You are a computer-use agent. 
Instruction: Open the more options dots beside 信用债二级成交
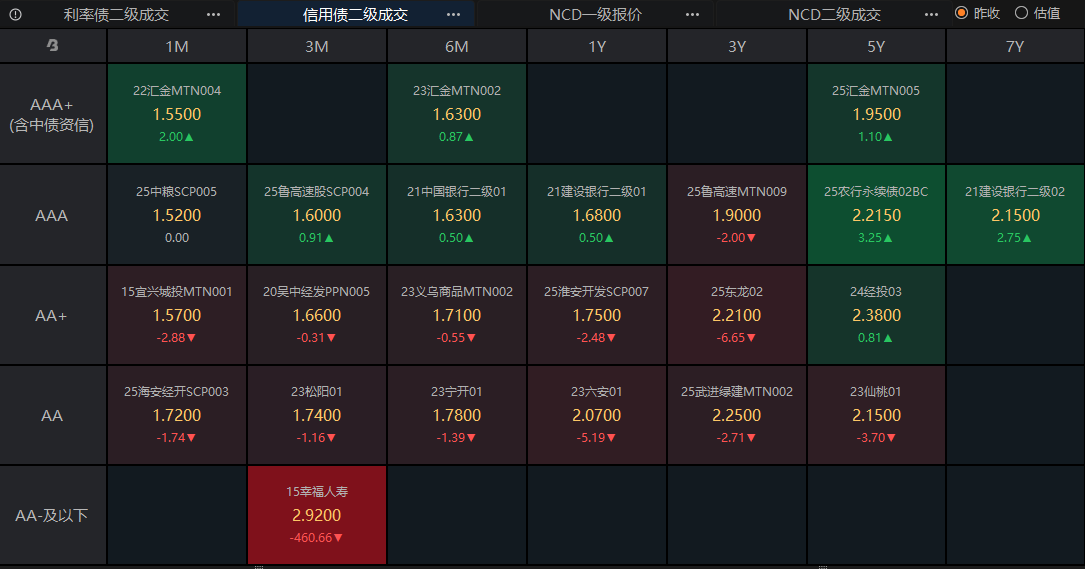click(x=453, y=15)
